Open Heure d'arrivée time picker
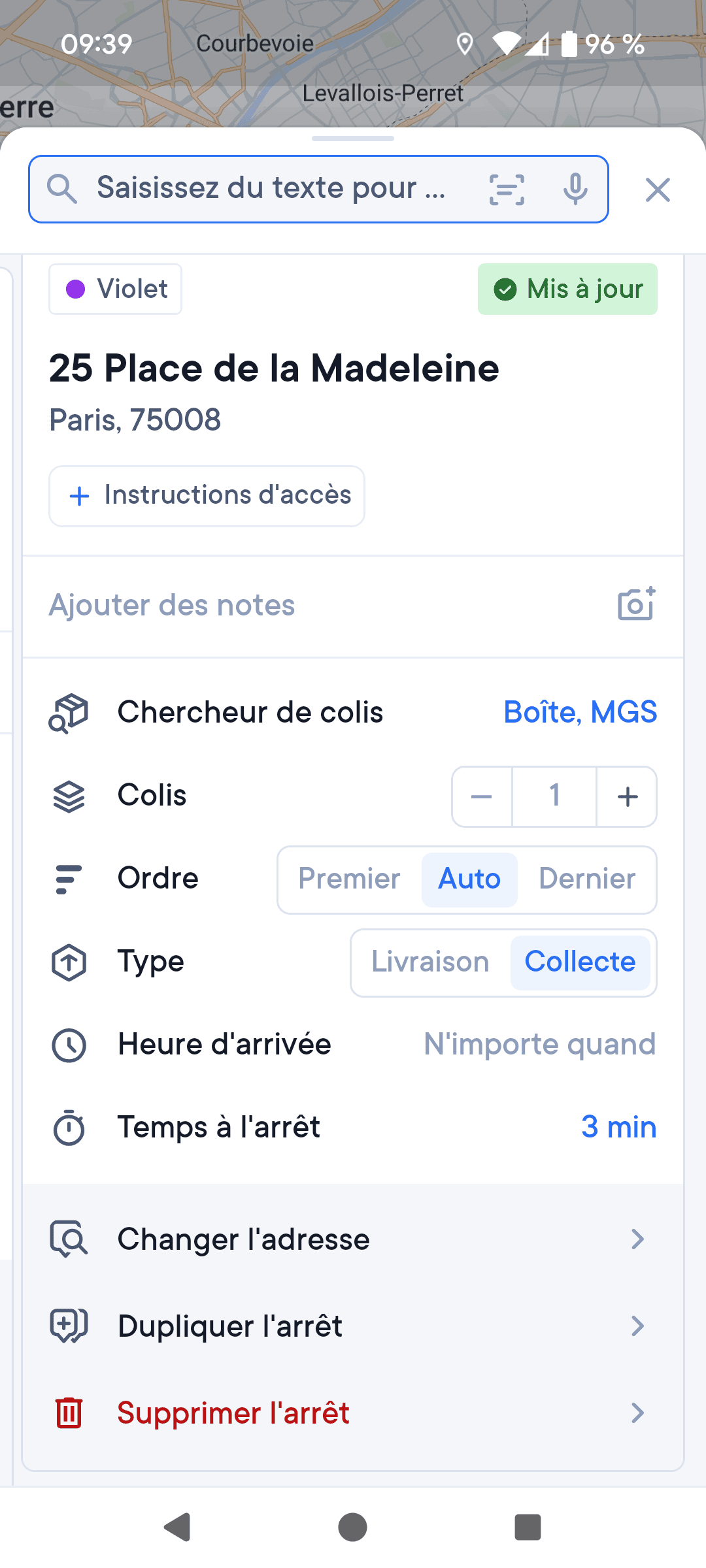This screenshot has width=706, height=1568. pyautogui.click(x=539, y=1044)
